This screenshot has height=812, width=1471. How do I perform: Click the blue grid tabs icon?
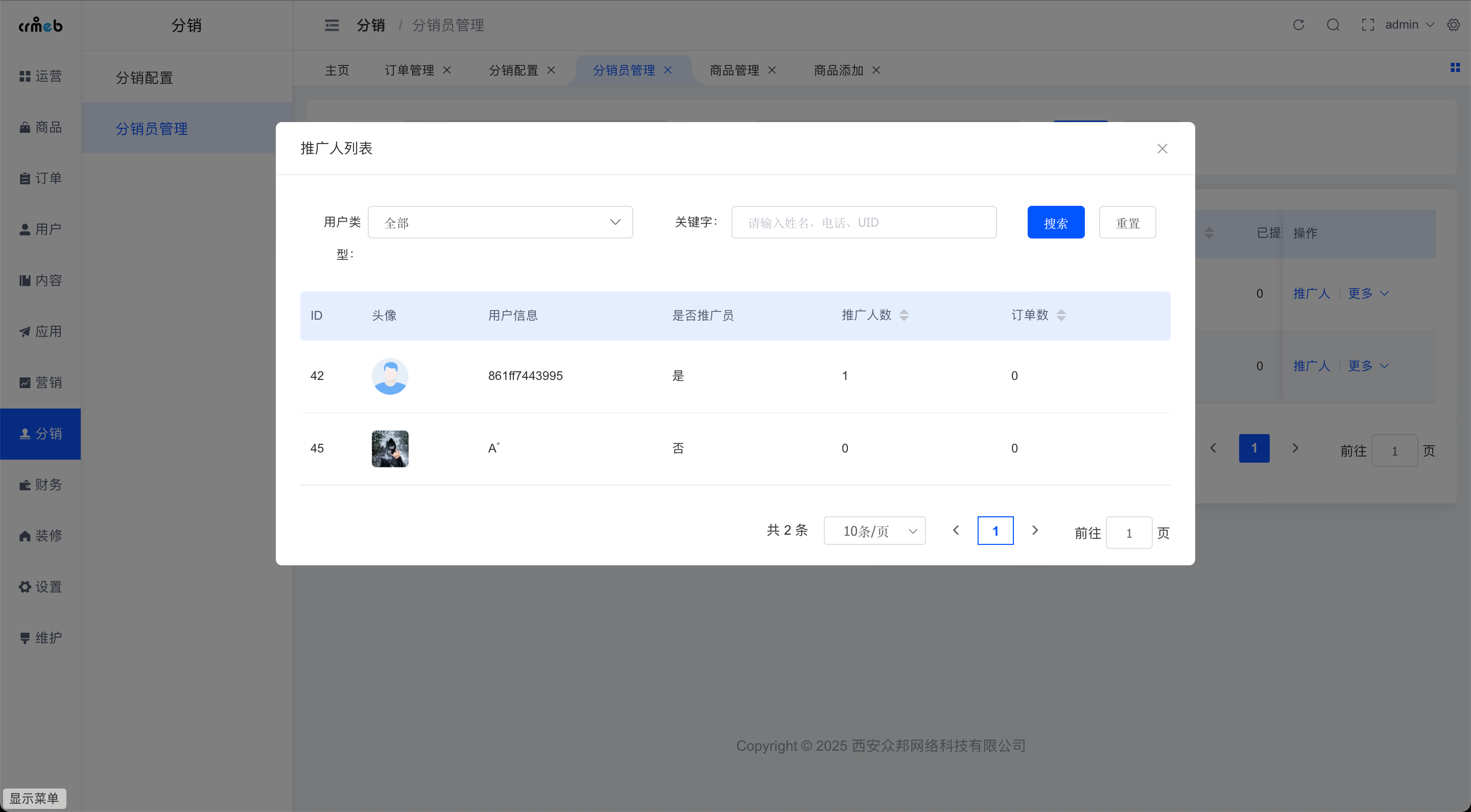tap(1455, 68)
